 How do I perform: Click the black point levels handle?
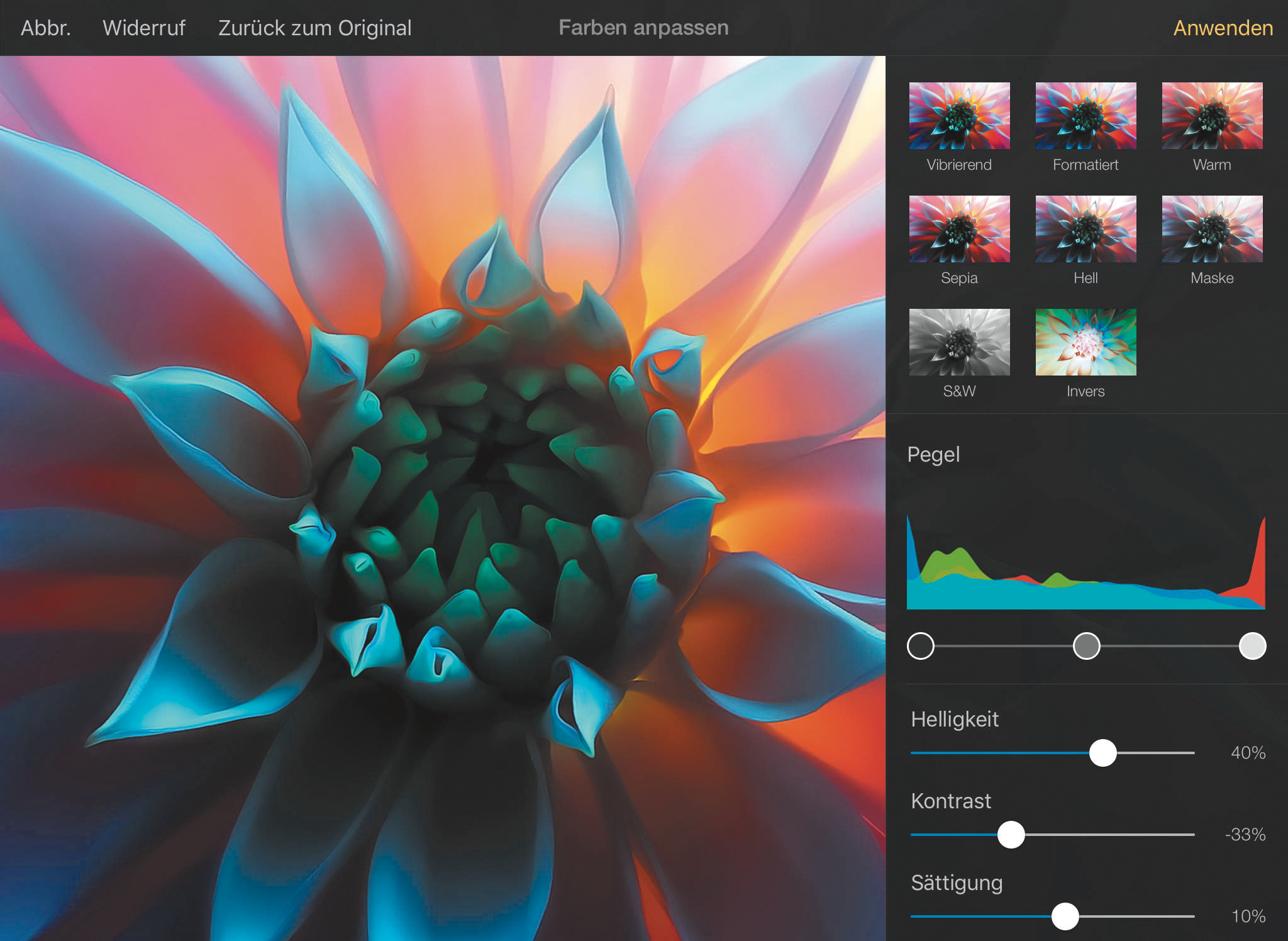(x=921, y=646)
